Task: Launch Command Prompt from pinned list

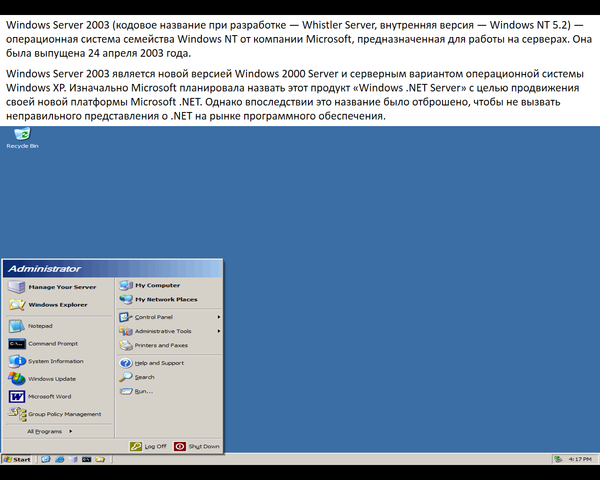Action: point(52,343)
